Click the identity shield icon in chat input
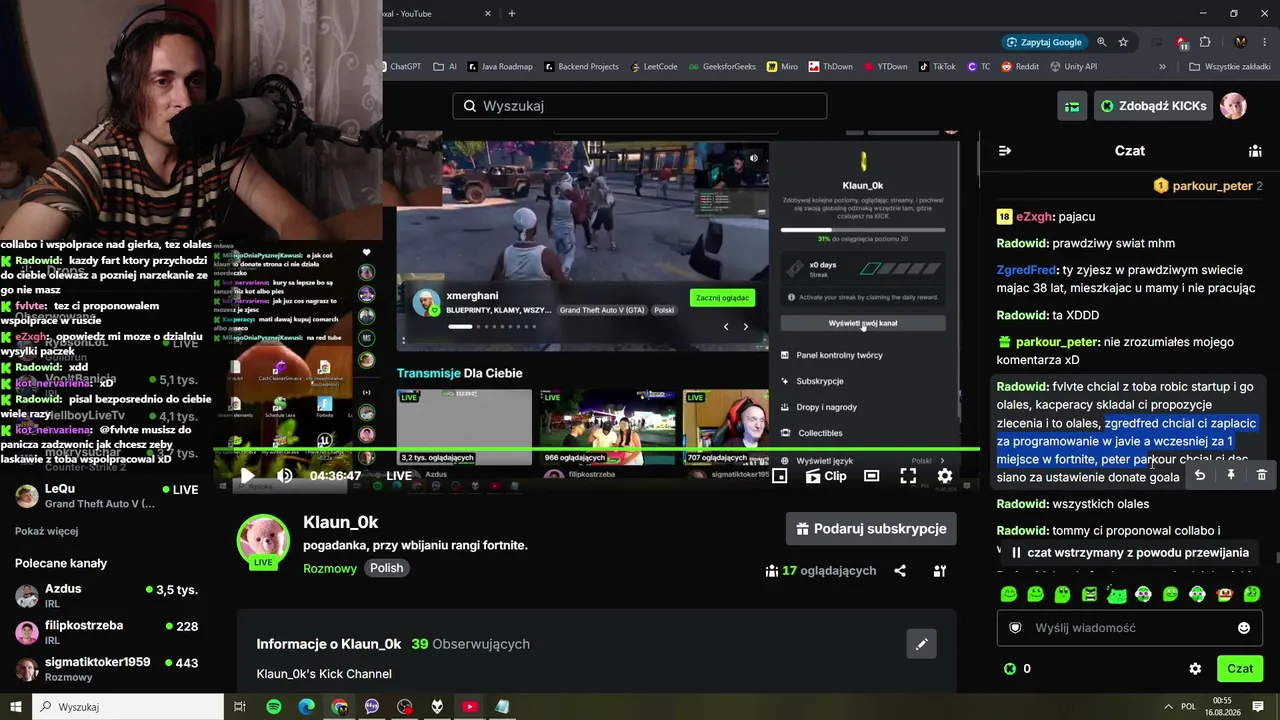The height and width of the screenshot is (720, 1280). (1016, 628)
